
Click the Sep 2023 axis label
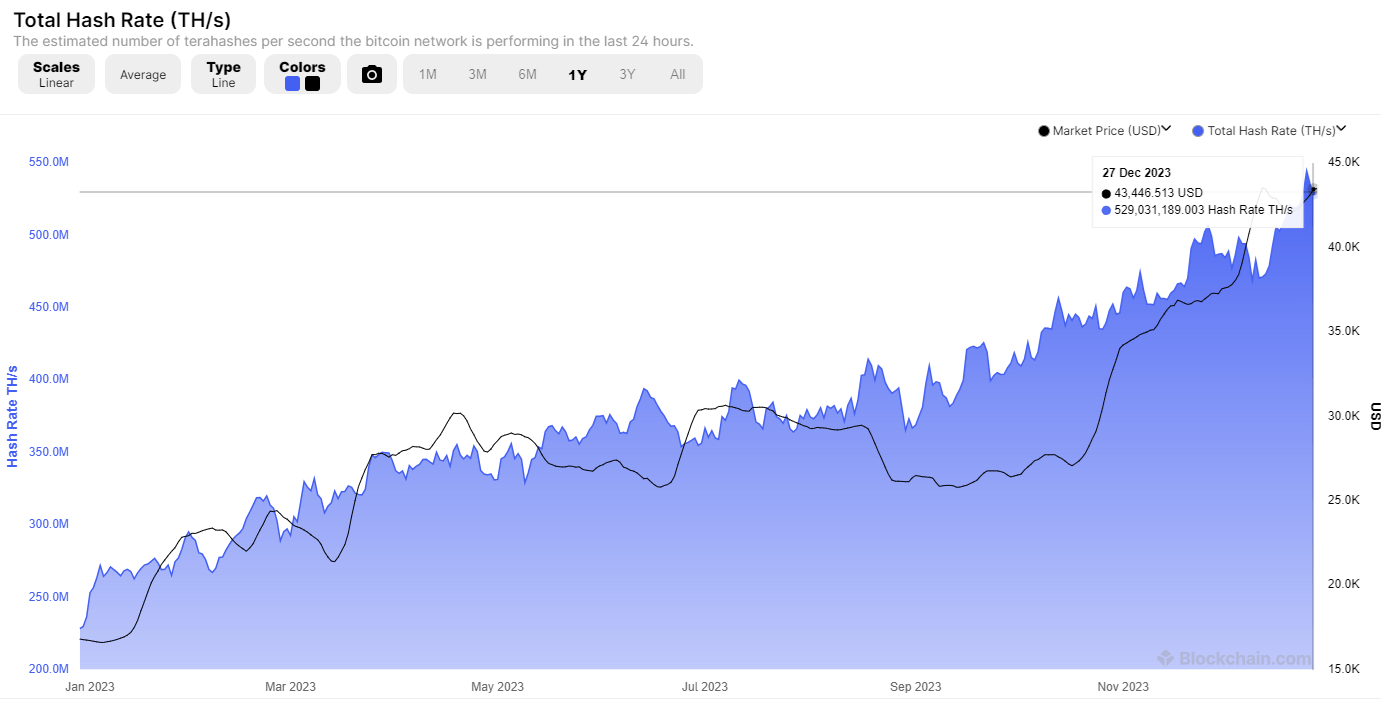coord(915,686)
